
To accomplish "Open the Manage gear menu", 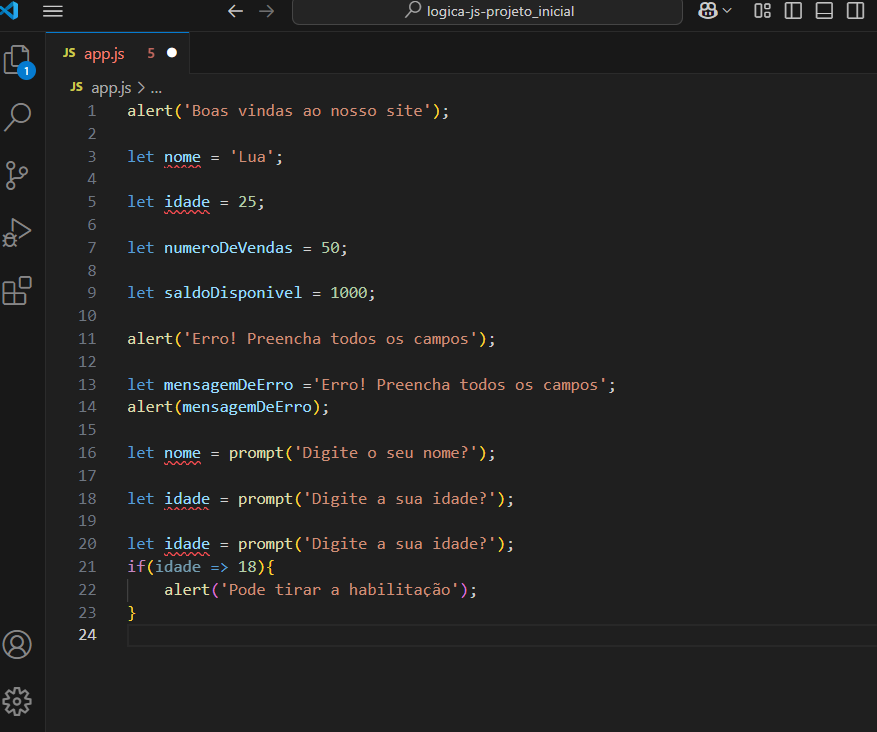I will (x=17, y=701).
